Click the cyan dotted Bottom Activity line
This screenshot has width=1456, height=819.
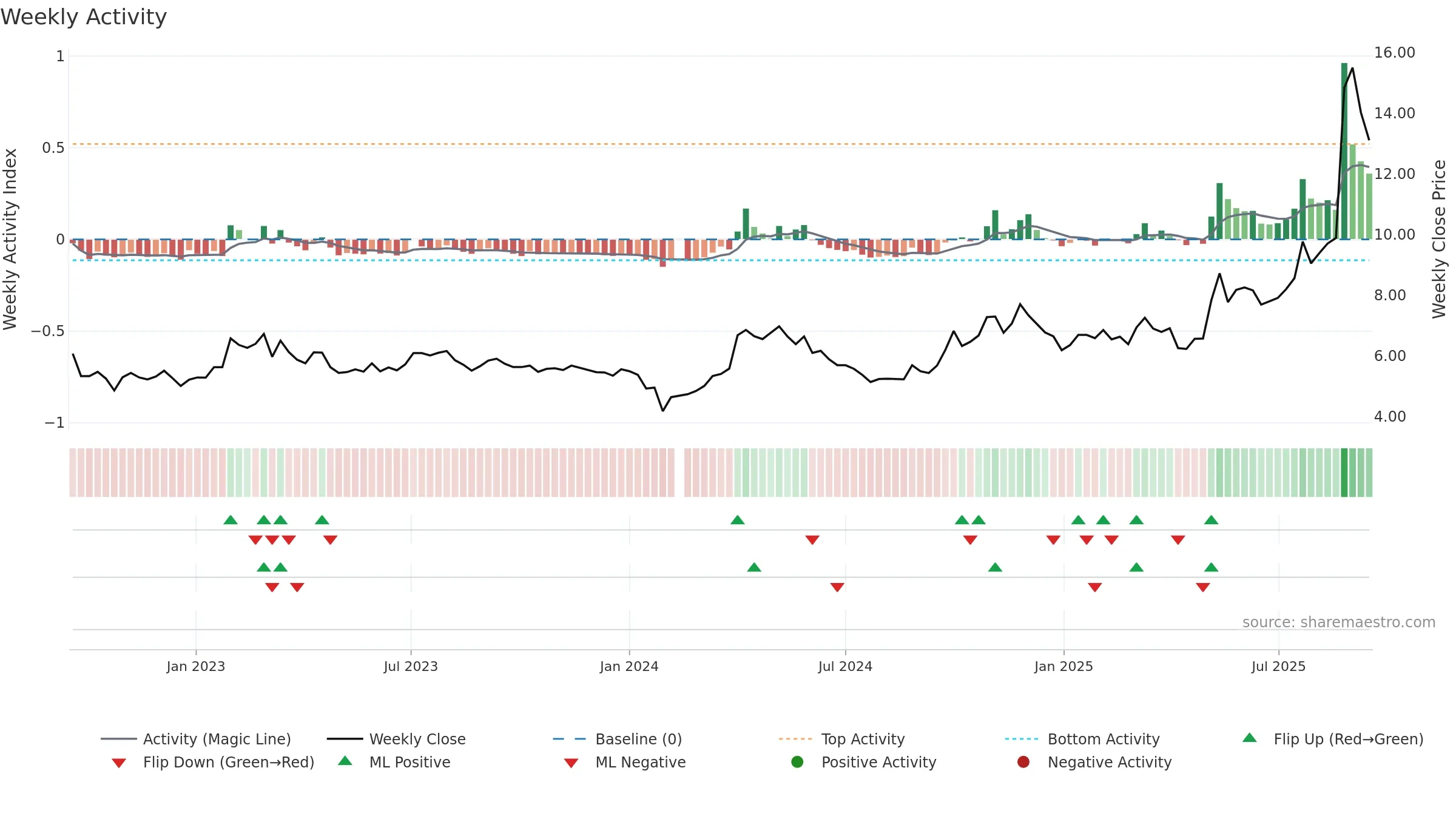(721, 260)
